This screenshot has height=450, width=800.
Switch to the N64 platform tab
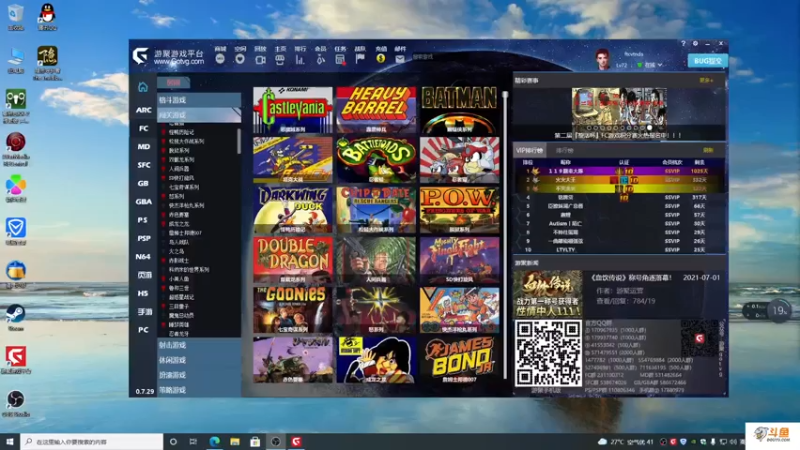point(143,257)
